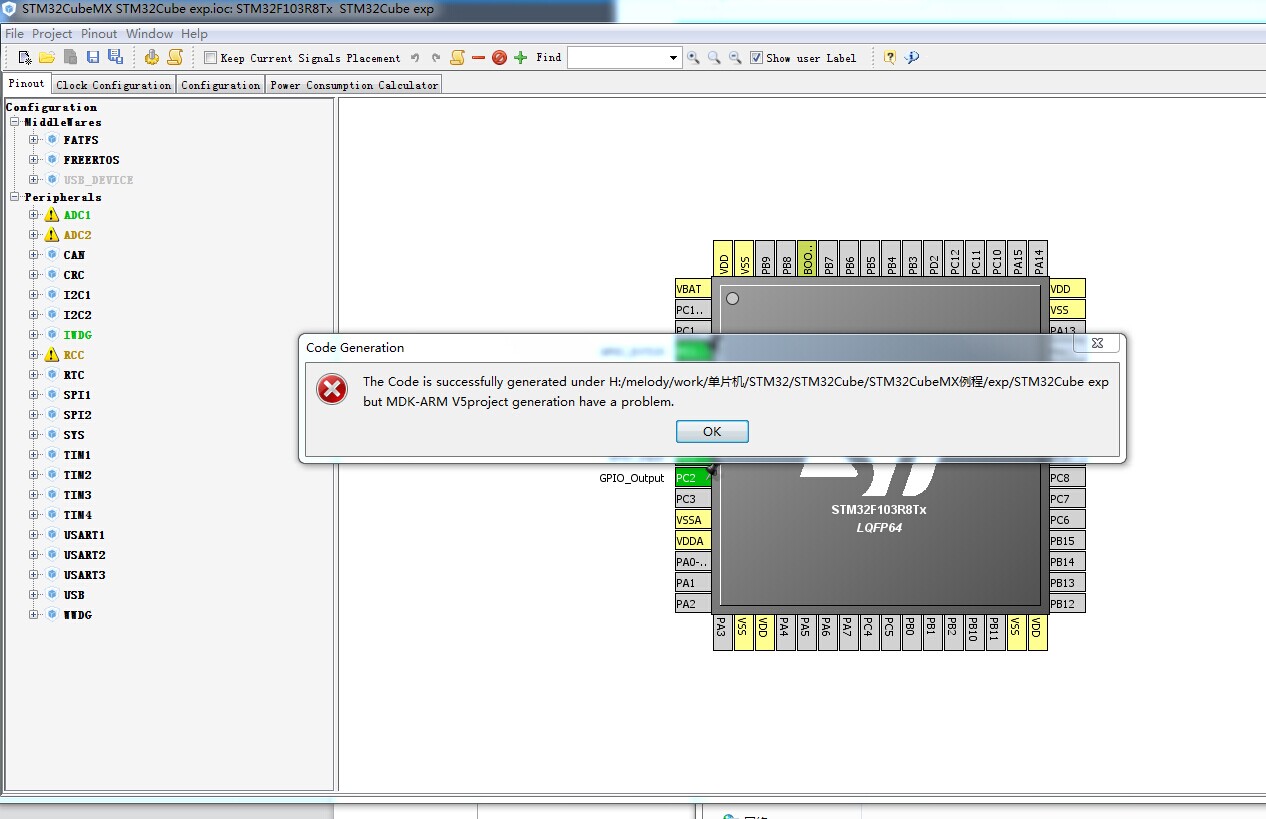Switch to Clock Configuration tab

(114, 85)
